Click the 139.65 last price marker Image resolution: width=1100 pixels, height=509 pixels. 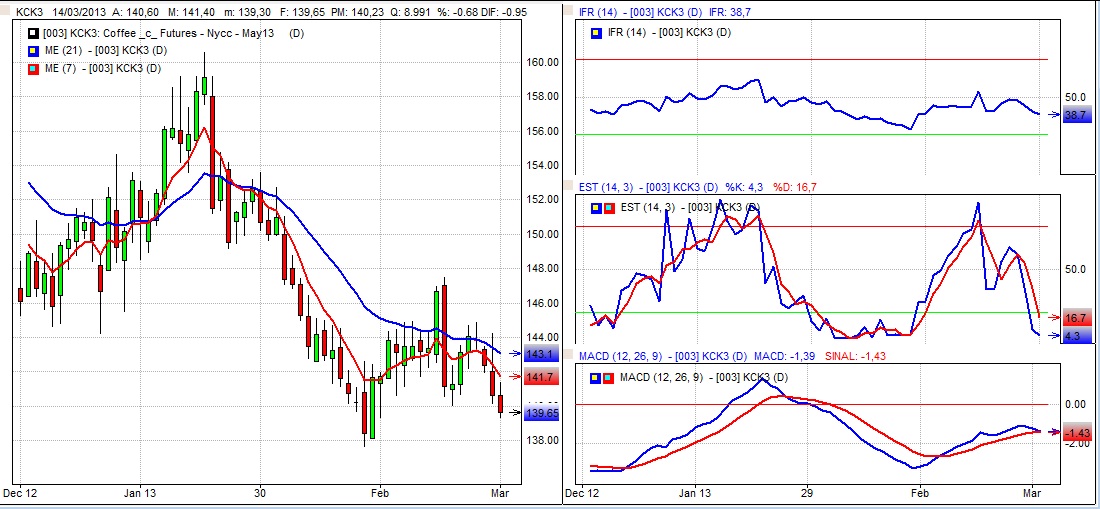point(541,412)
